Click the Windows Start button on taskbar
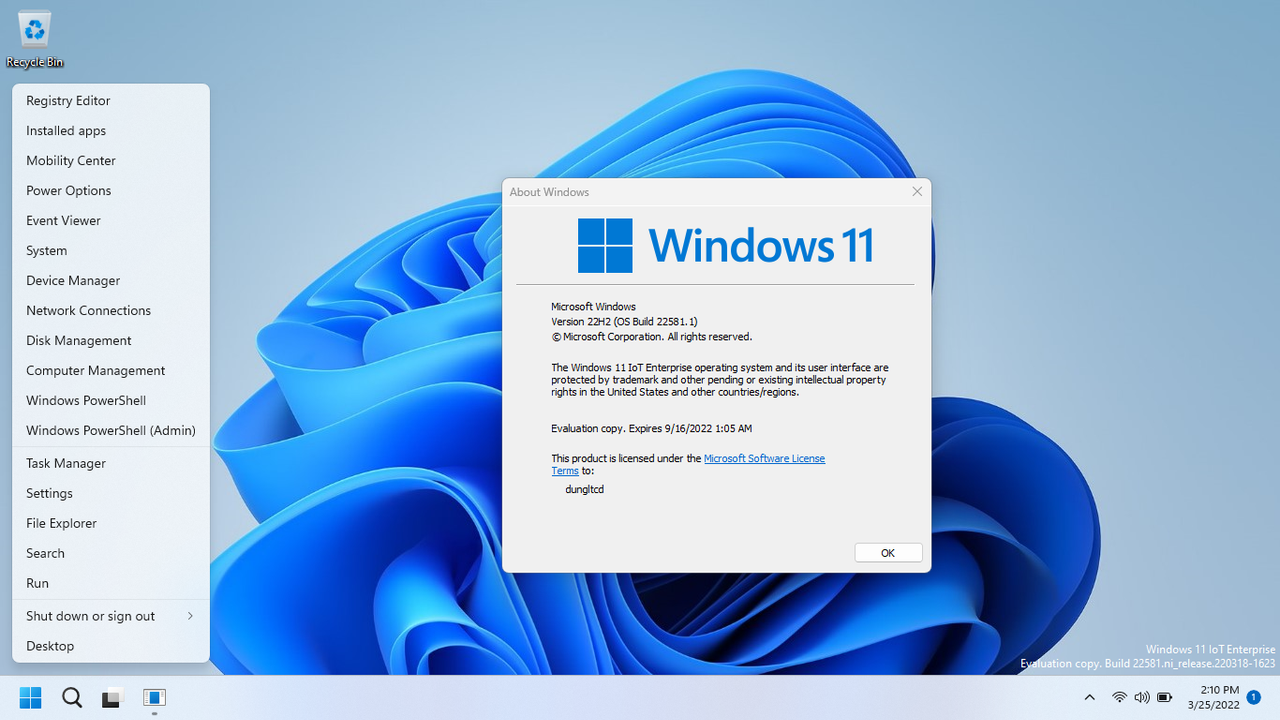1280x720 pixels. [x=31, y=697]
